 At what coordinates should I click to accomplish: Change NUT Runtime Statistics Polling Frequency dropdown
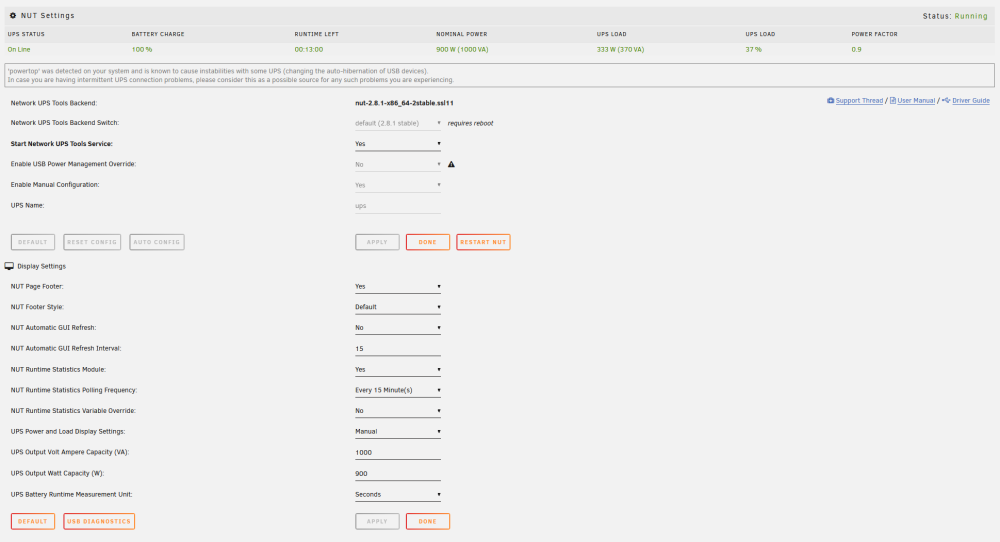click(x=398, y=390)
